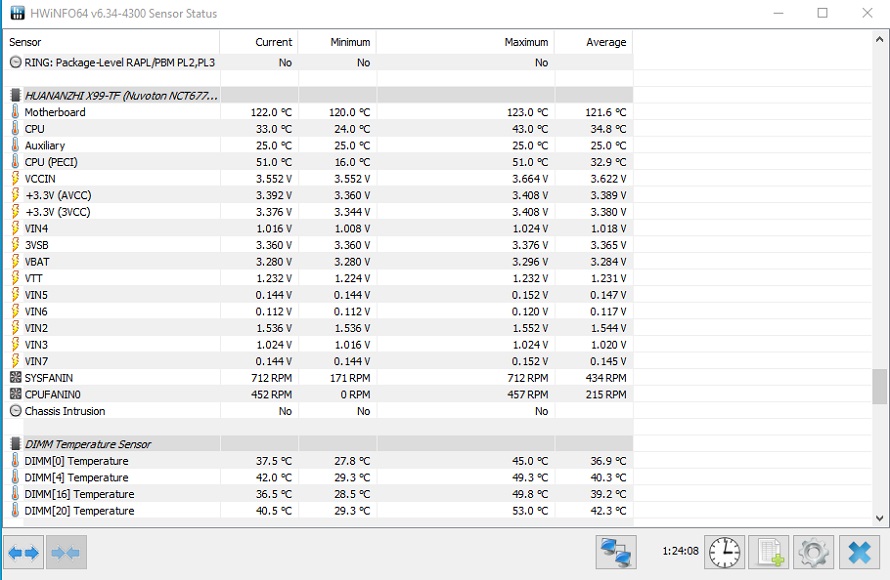The image size is (890, 580).
Task: Select the VIN6 voltage row
Action: pos(318,311)
